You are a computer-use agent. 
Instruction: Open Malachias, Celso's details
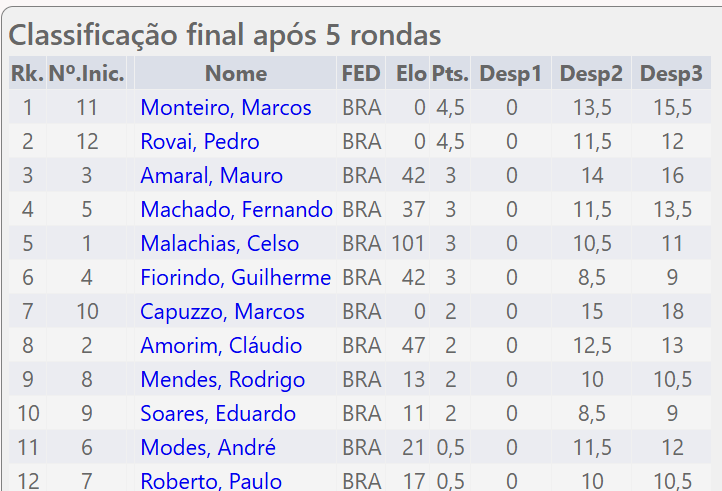tap(219, 244)
